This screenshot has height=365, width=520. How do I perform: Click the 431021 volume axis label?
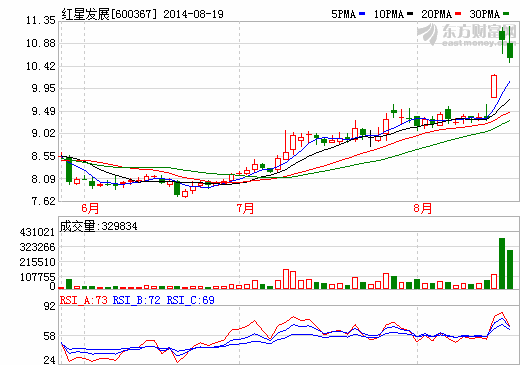pyautogui.click(x=37, y=232)
